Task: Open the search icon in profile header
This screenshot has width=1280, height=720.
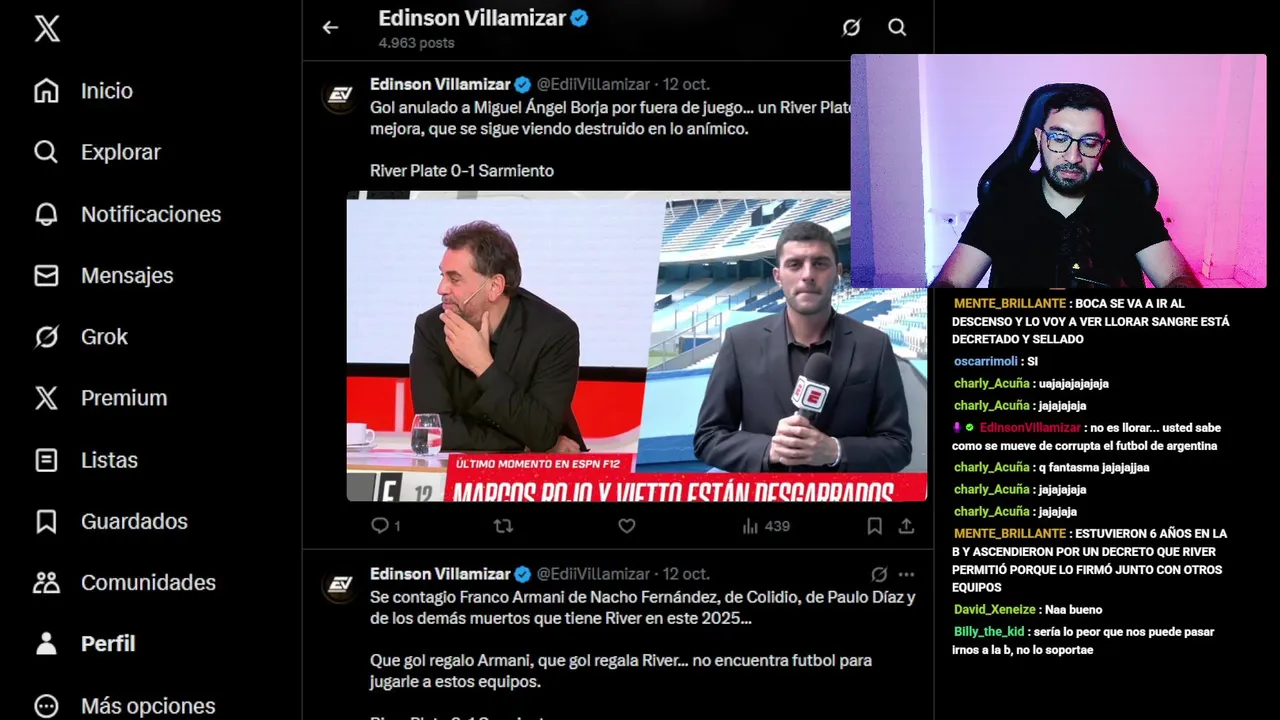Action: coord(897,28)
